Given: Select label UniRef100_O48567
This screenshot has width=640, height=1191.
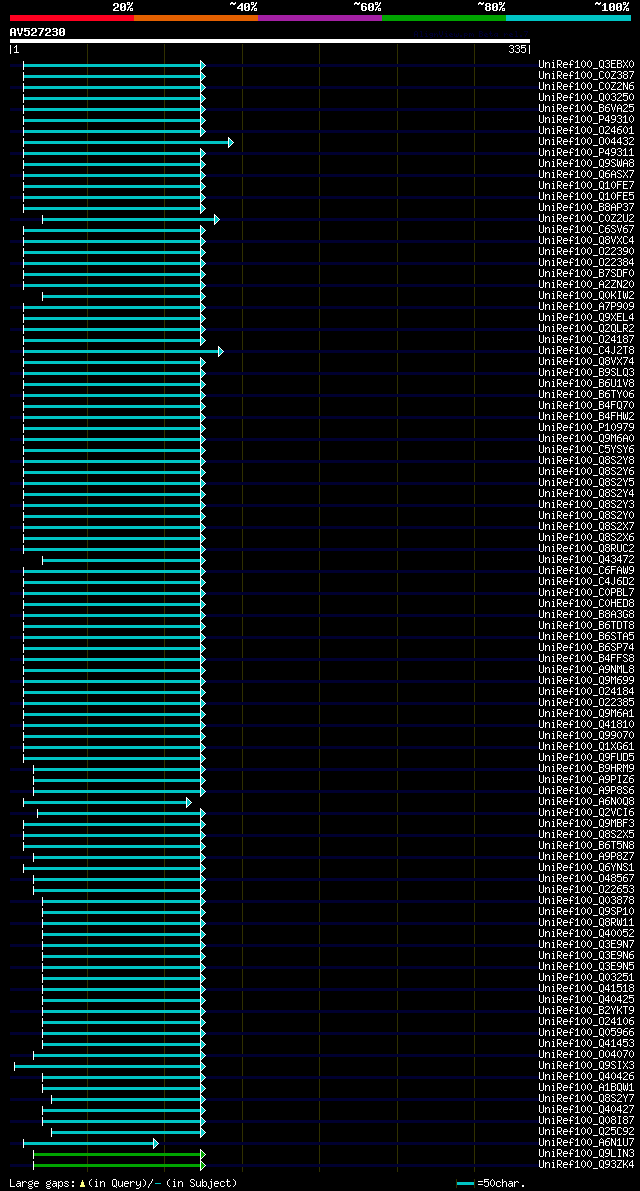Looking at the screenshot, I should click(586, 880).
